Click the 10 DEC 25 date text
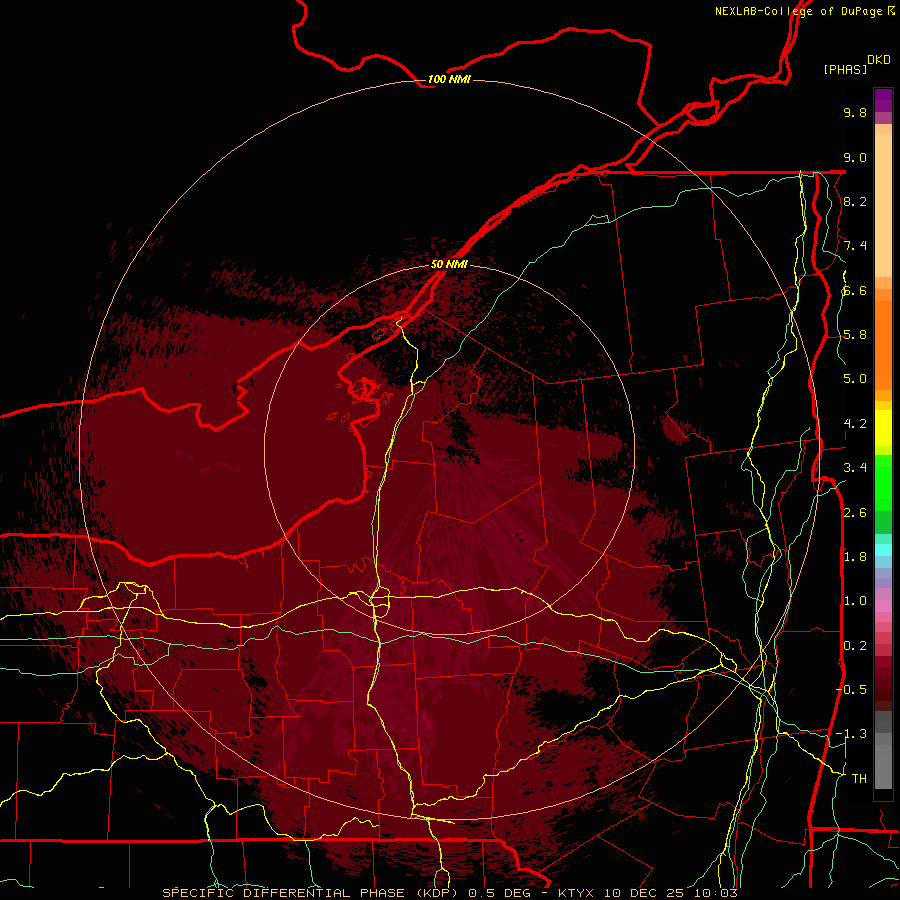The width and height of the screenshot is (900, 900). (x=646, y=893)
